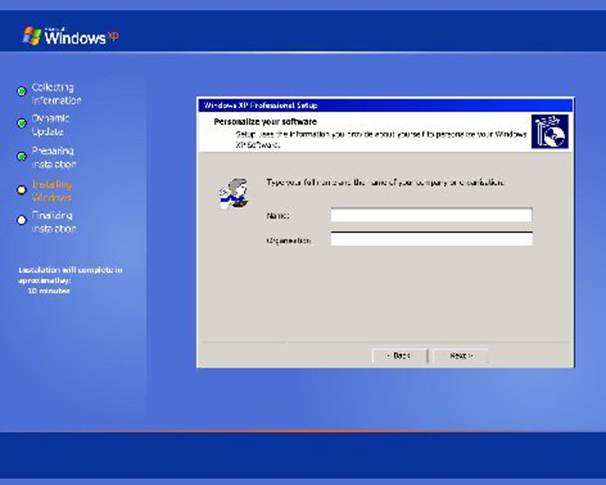Image resolution: width=606 pixels, height=485 pixels.
Task: Click the "Preparing installation" step text
Action: pyautogui.click(x=54, y=157)
